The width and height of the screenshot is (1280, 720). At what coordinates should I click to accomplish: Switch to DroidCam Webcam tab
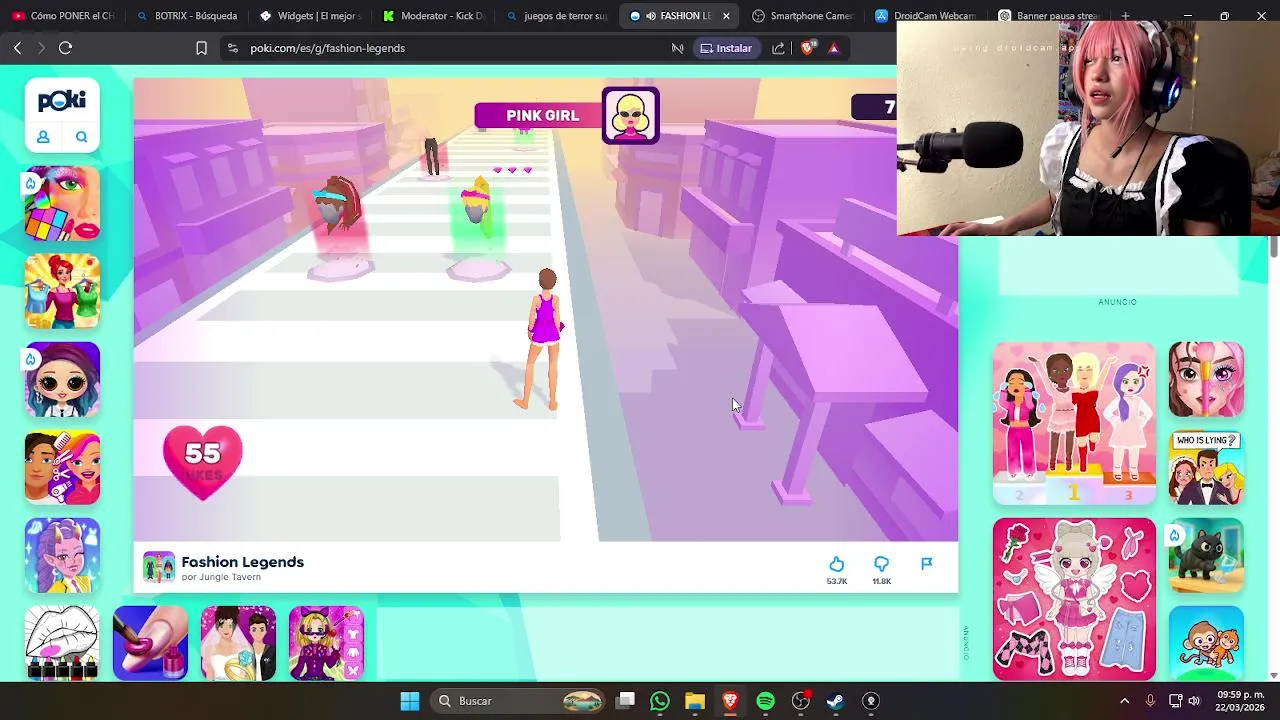tap(925, 16)
